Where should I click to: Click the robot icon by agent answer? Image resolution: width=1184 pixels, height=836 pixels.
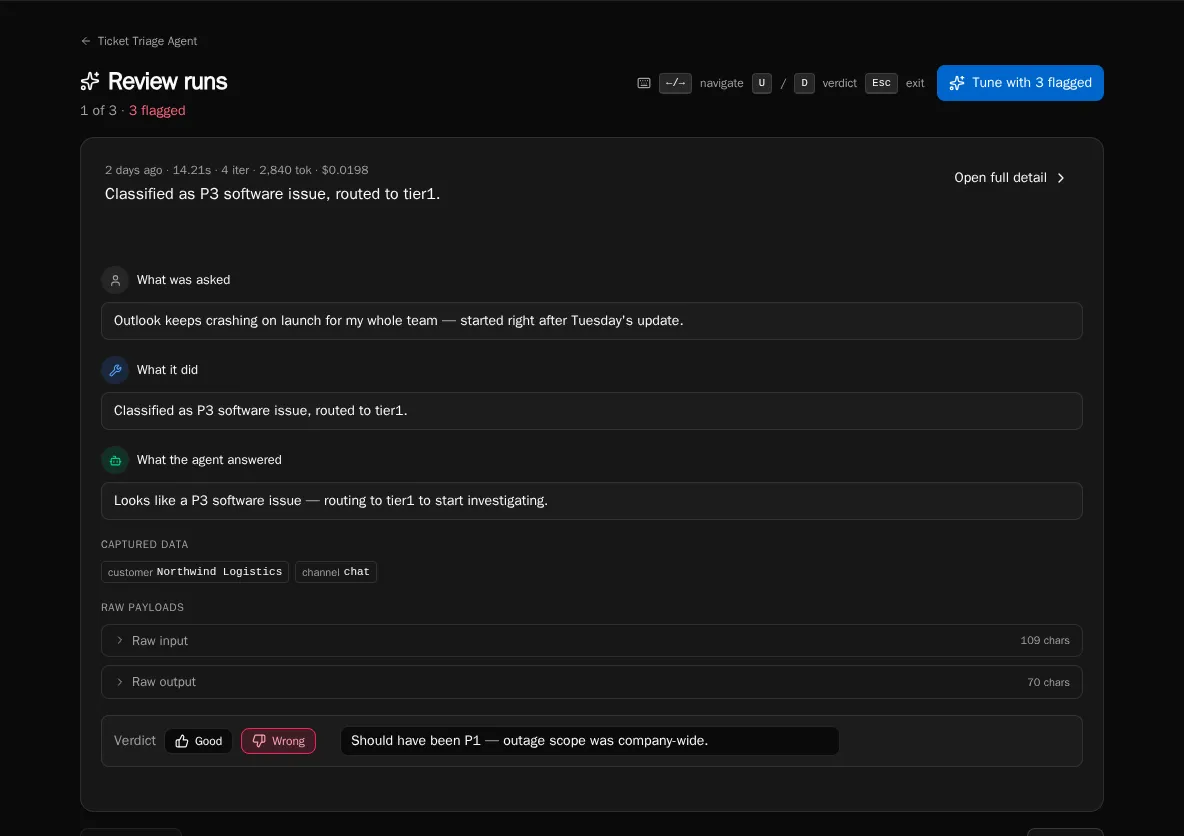(x=115, y=460)
